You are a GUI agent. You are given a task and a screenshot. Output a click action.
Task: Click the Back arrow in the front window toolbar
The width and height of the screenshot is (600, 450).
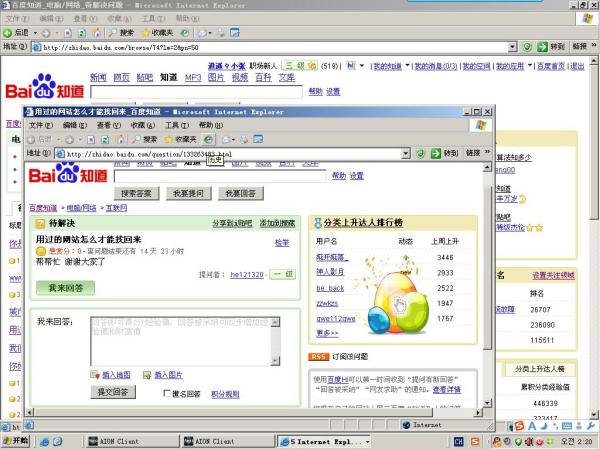click(34, 139)
